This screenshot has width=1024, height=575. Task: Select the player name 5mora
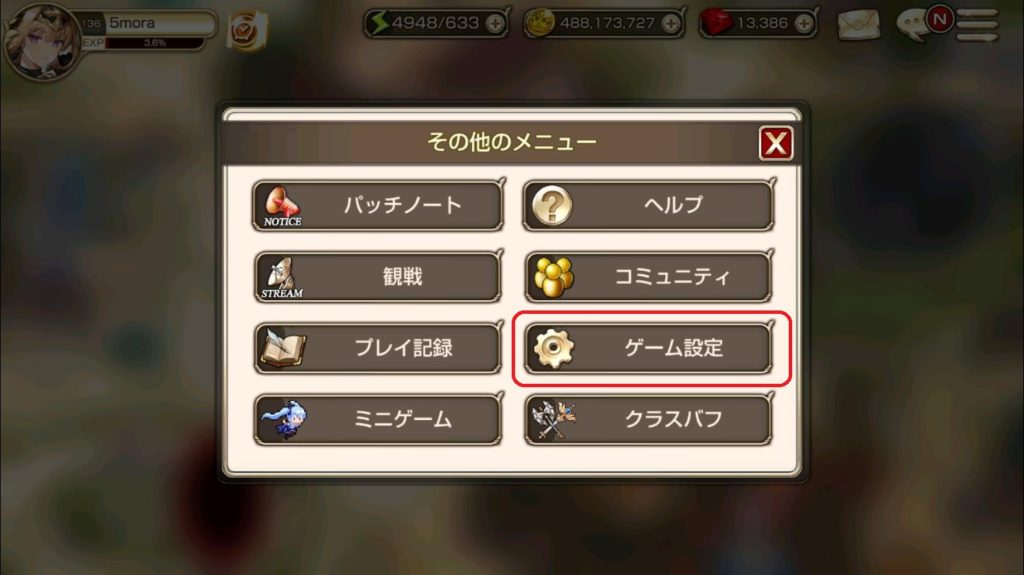132,23
